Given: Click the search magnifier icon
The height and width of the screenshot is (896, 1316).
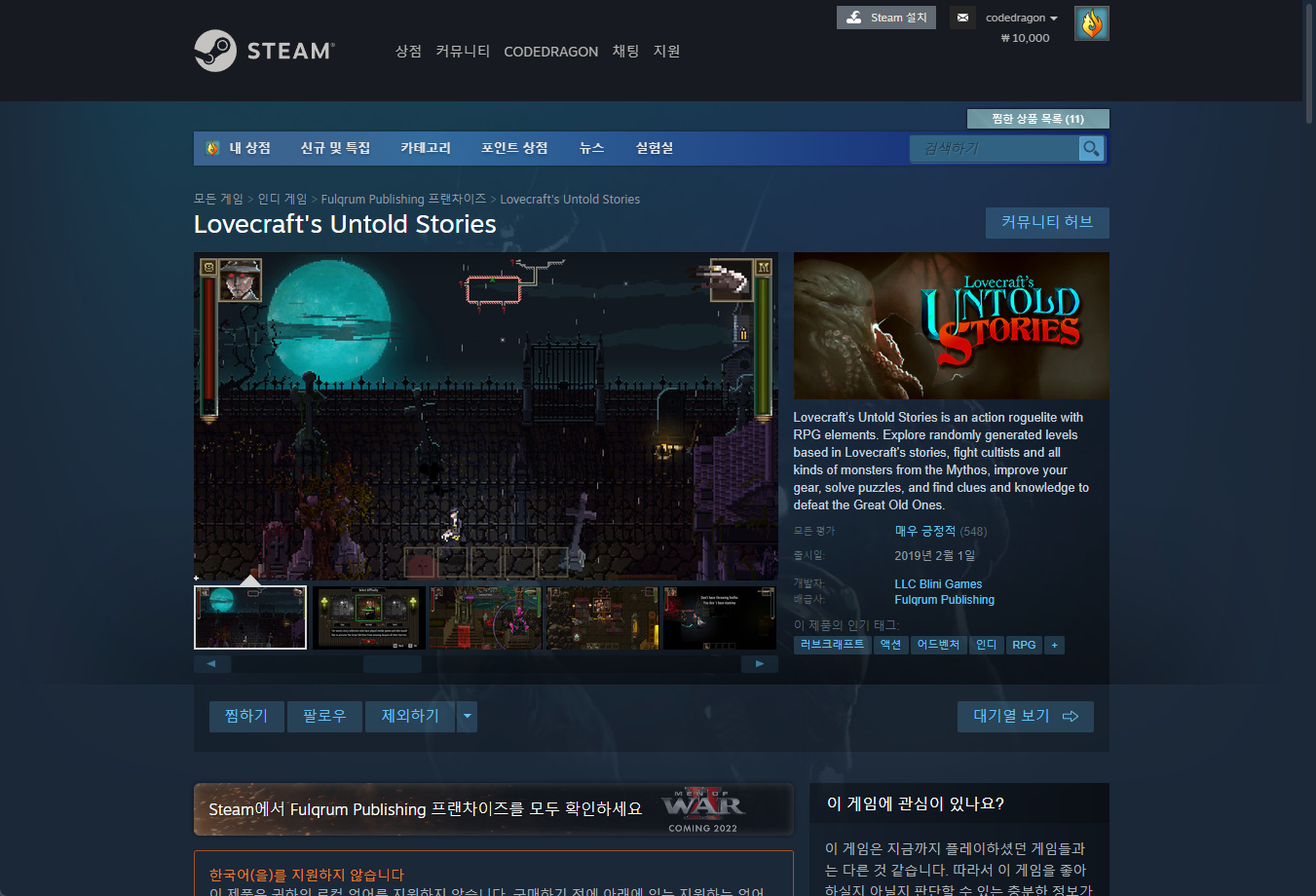Looking at the screenshot, I should click(x=1091, y=148).
